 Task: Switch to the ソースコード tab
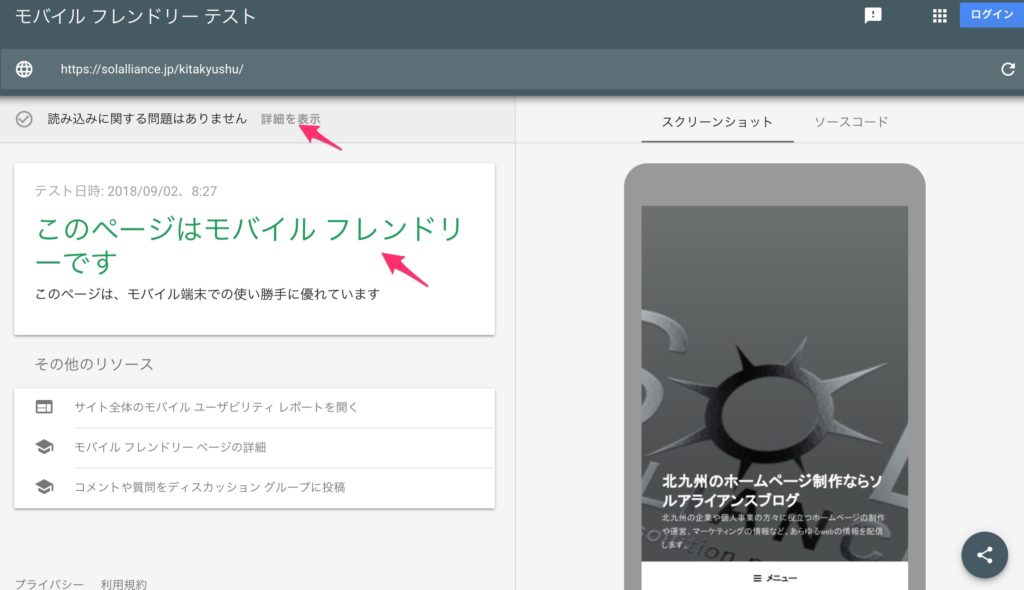point(850,122)
